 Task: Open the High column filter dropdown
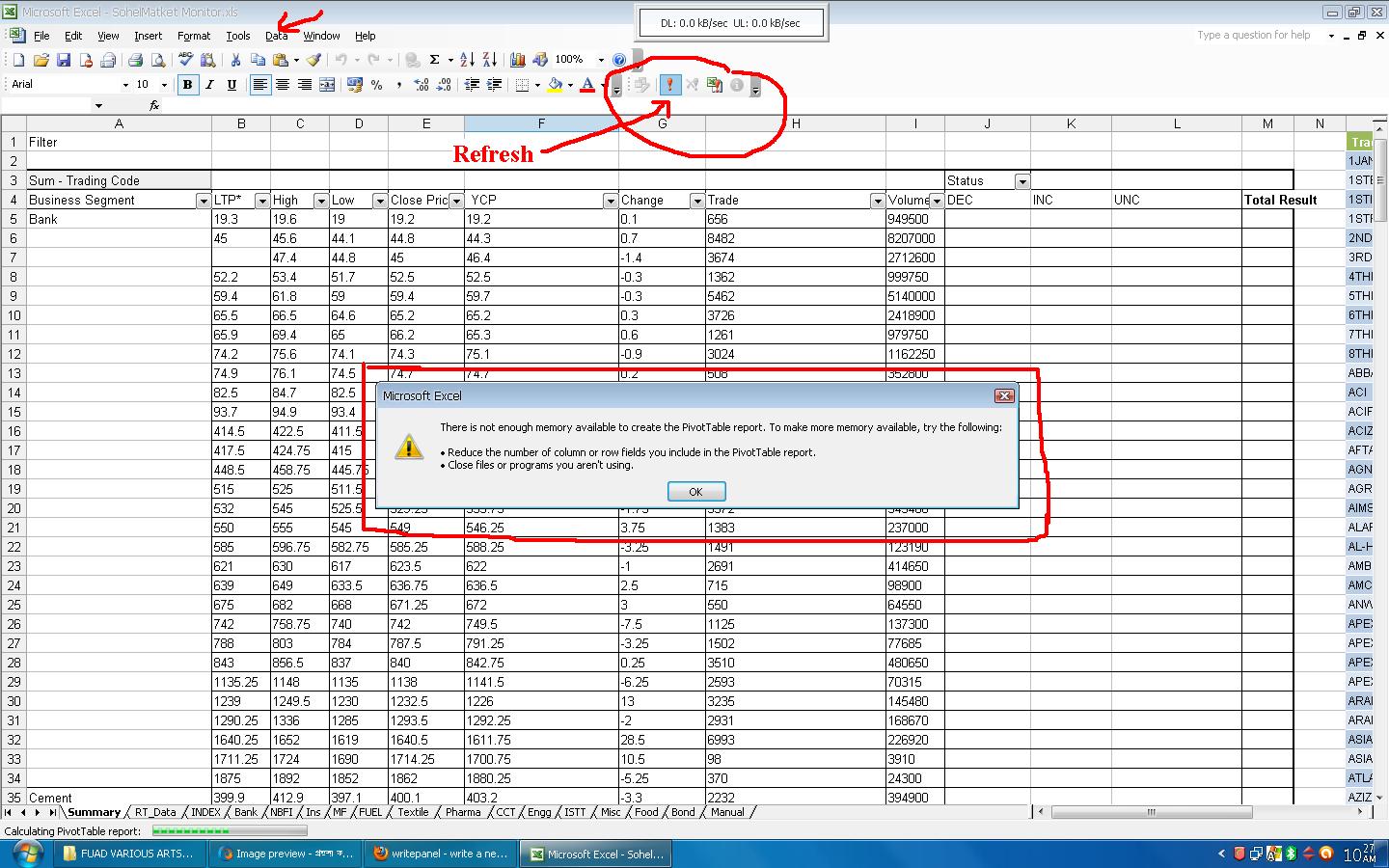pyautogui.click(x=320, y=201)
